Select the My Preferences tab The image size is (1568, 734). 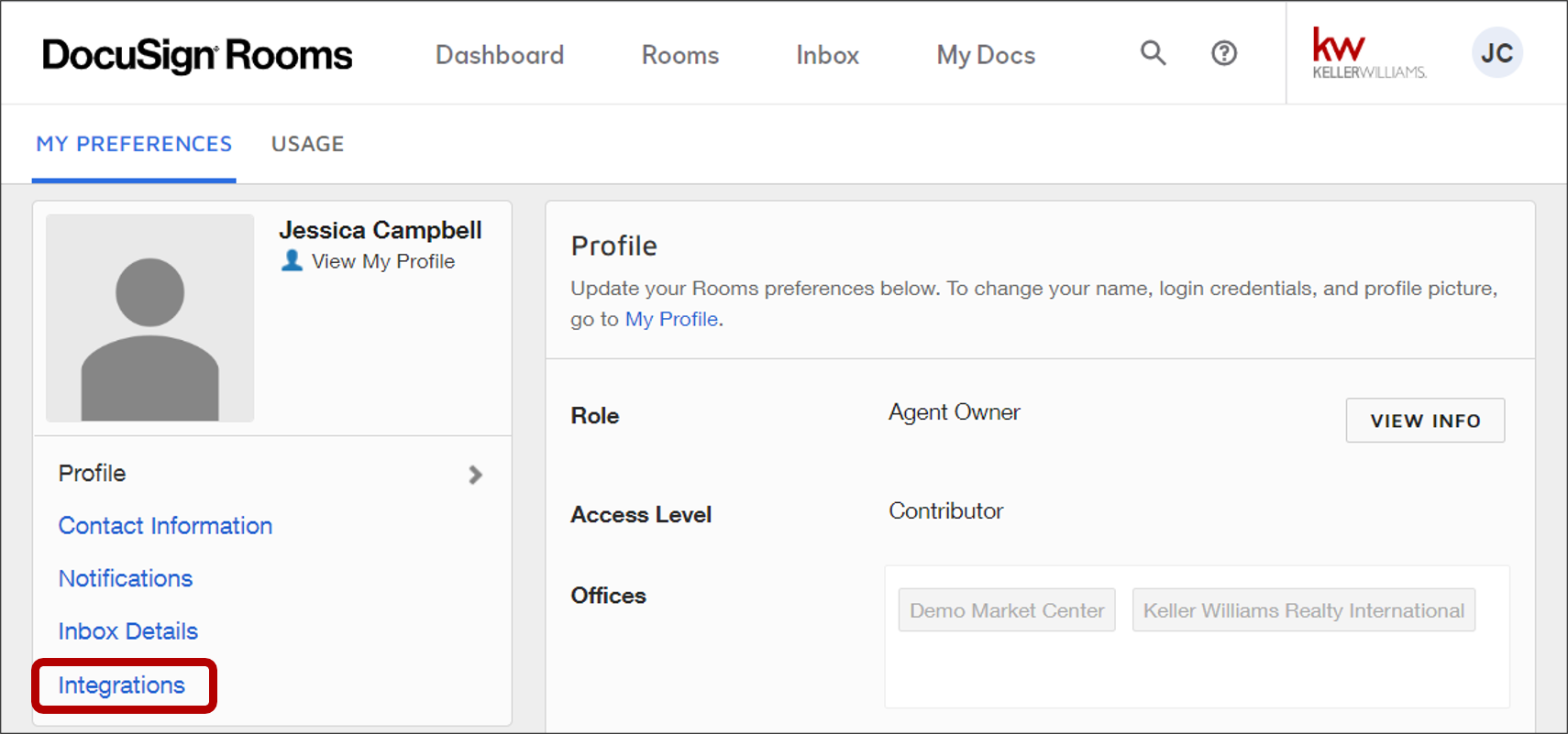pyautogui.click(x=134, y=144)
